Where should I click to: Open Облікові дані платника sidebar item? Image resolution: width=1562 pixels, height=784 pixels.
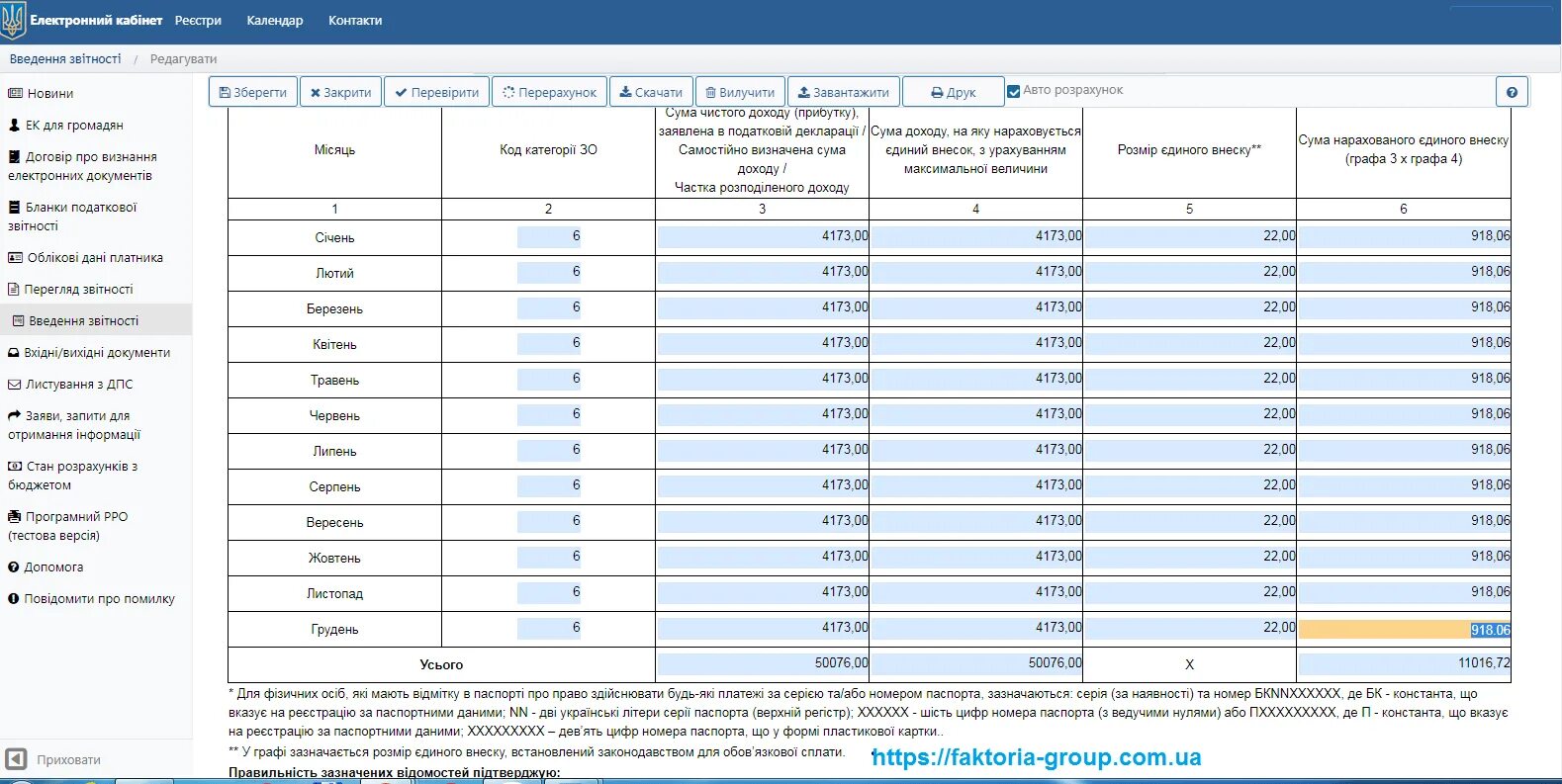coord(95,257)
